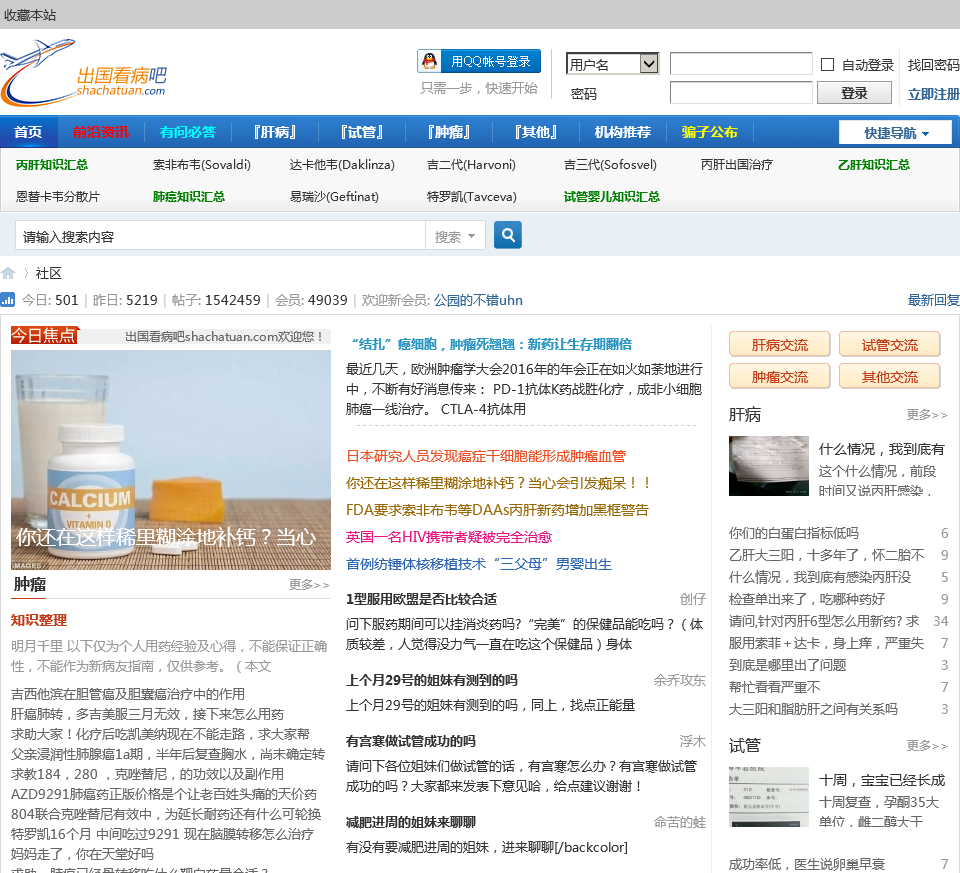Click 社区 breadcrumb link
The image size is (960, 873).
(x=48, y=273)
